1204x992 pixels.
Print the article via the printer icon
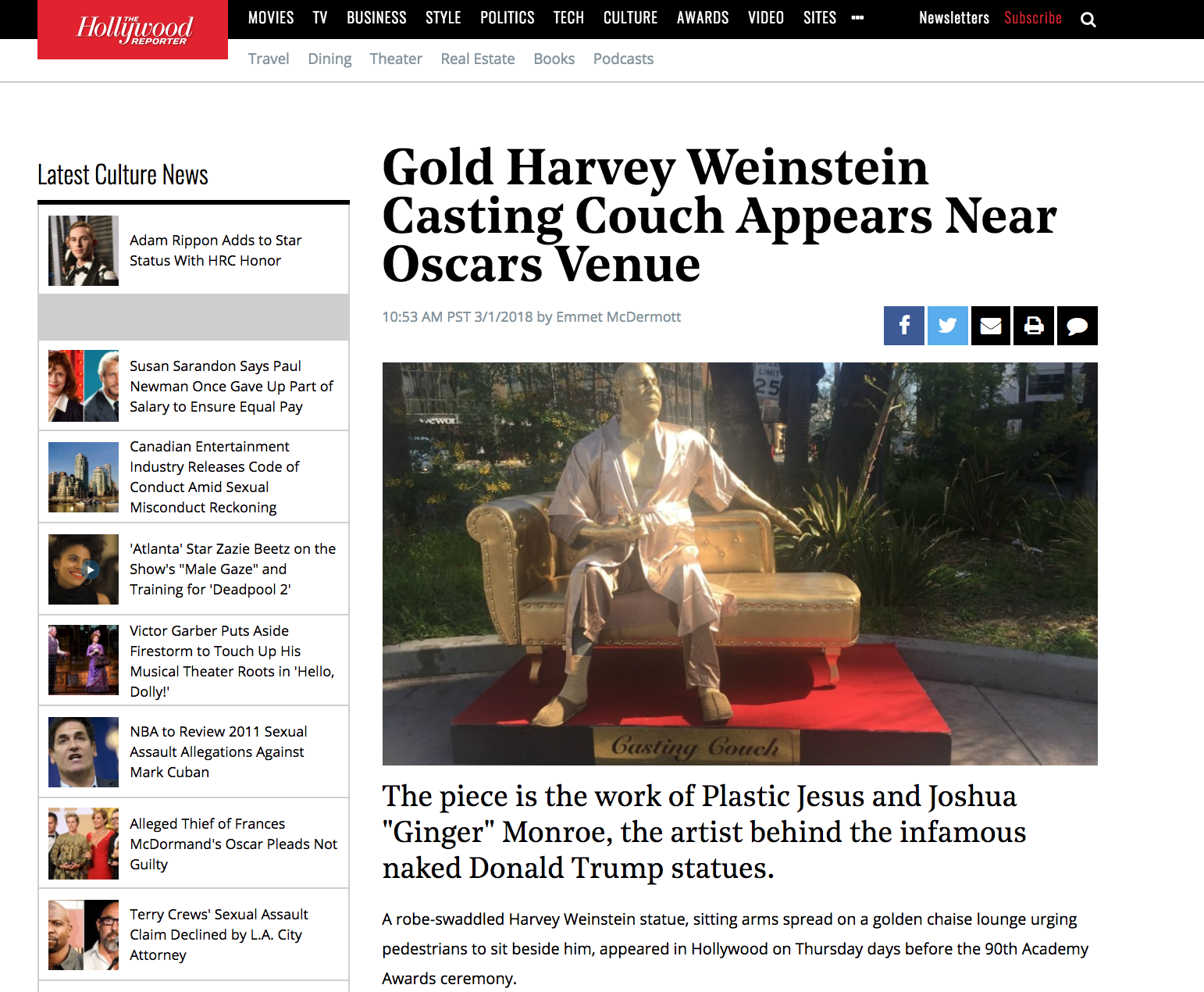click(1033, 326)
